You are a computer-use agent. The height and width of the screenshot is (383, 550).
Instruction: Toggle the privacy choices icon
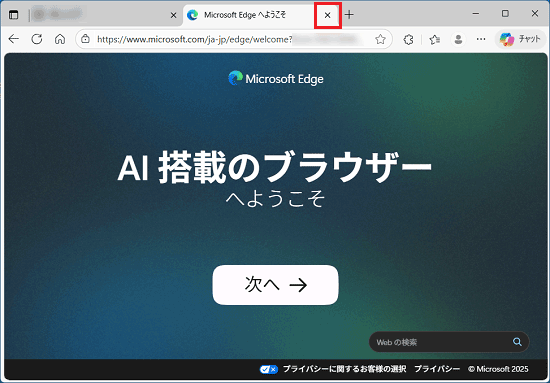[x=269, y=369]
